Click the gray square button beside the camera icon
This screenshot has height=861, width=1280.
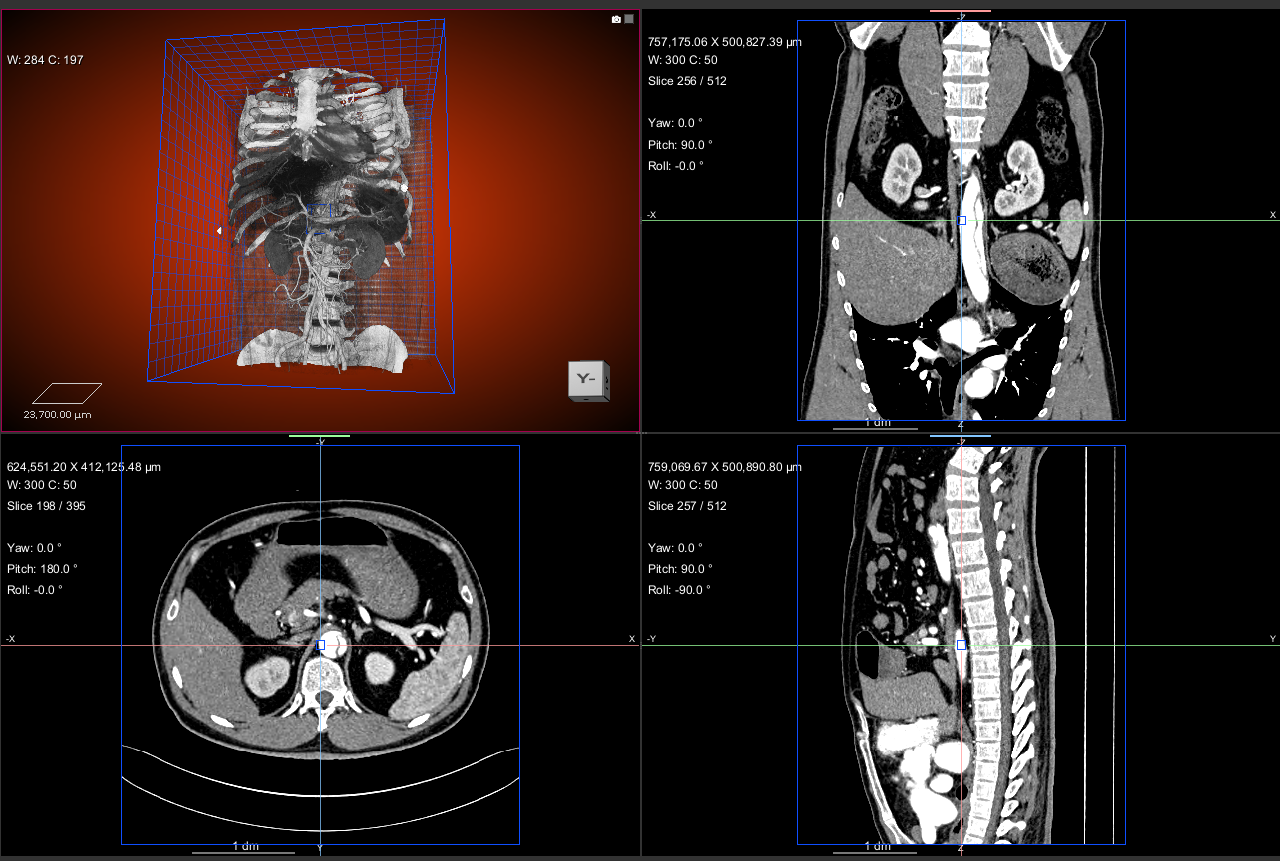pyautogui.click(x=629, y=19)
